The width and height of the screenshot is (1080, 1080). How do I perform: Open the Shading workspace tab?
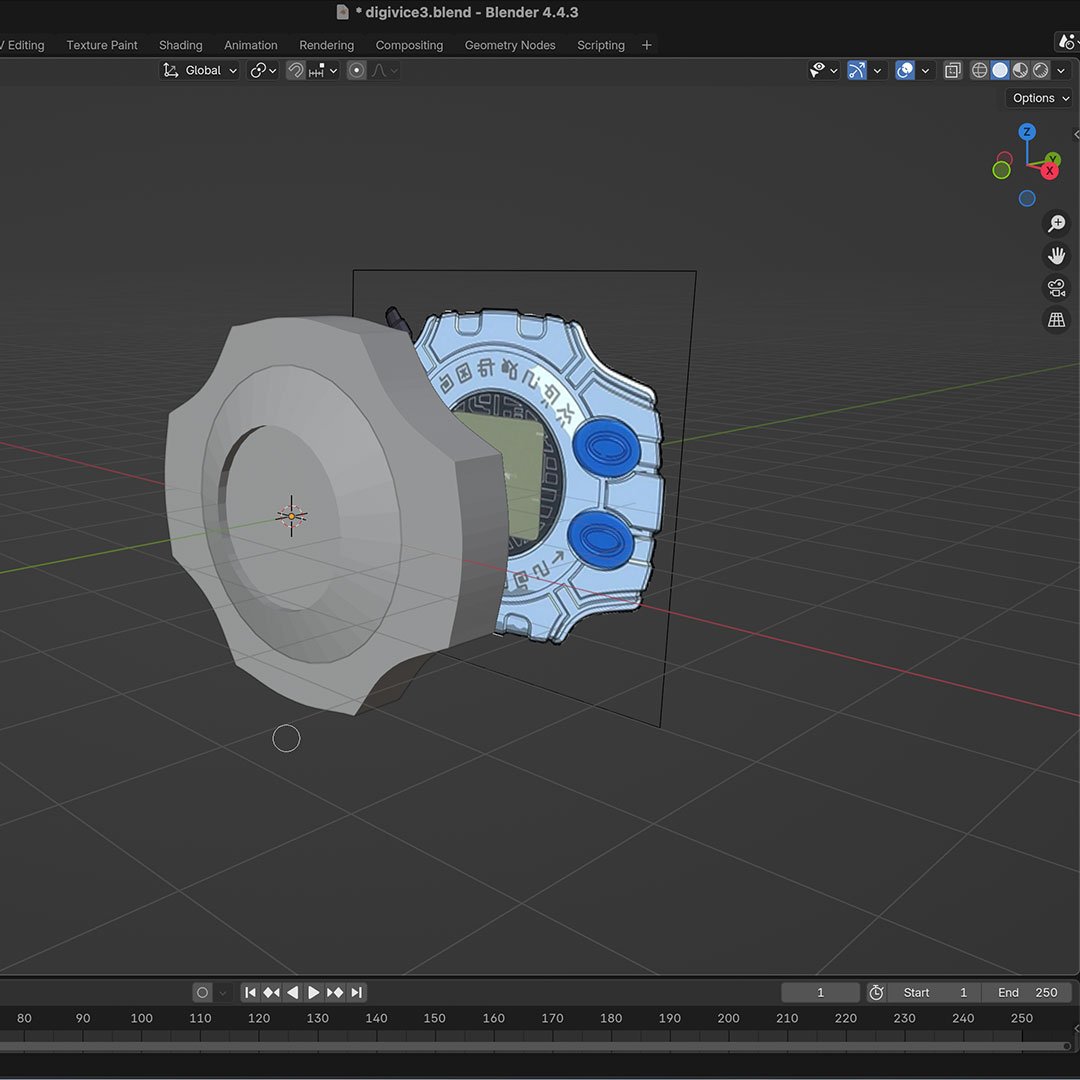[180, 45]
